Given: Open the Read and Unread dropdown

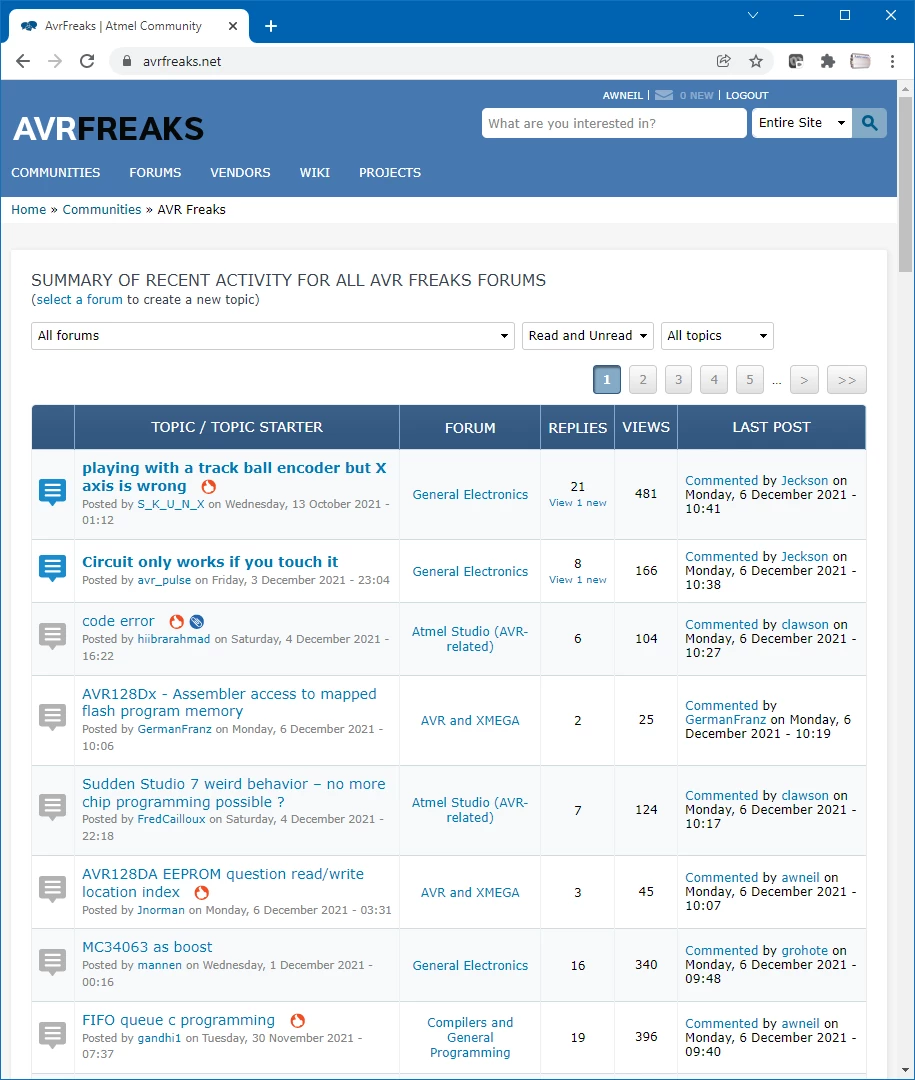Looking at the screenshot, I should (588, 336).
